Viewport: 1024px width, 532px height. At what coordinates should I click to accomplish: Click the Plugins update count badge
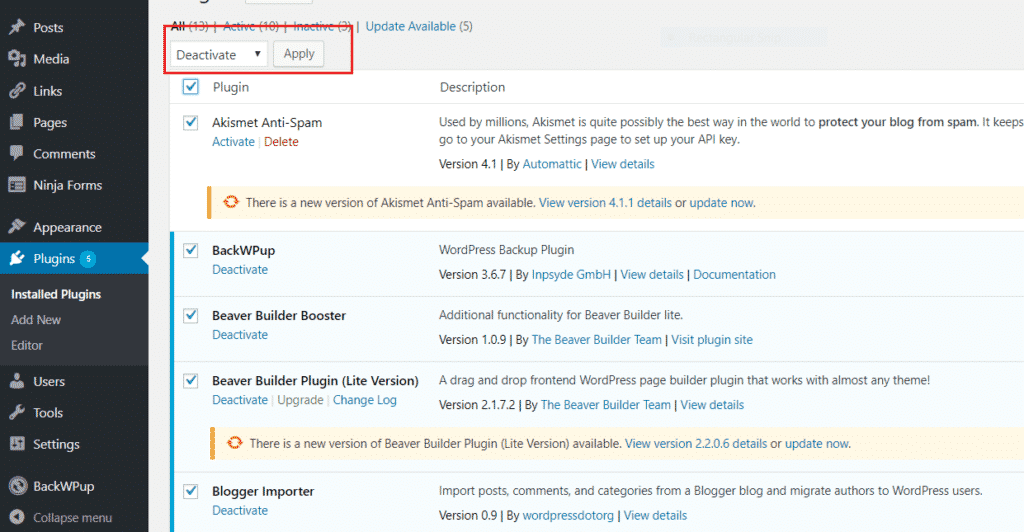pos(88,259)
